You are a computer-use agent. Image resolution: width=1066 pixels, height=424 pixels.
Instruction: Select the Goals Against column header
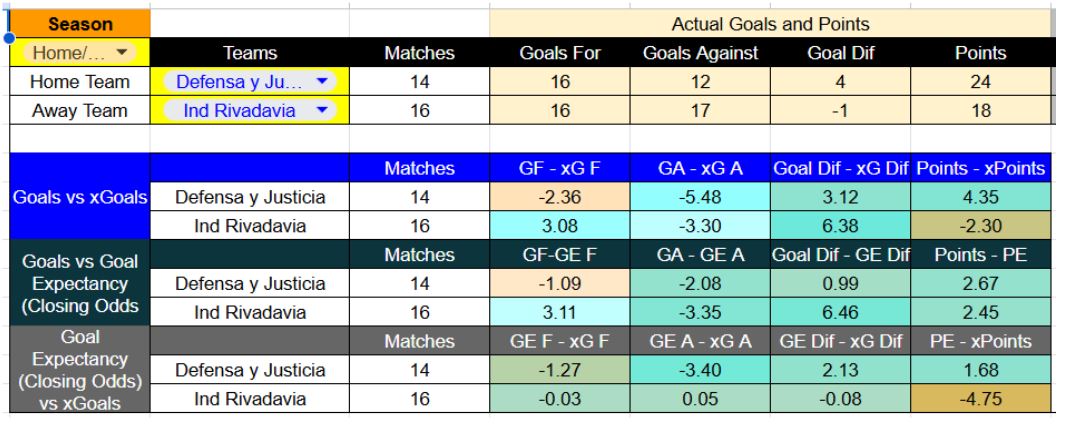[700, 53]
